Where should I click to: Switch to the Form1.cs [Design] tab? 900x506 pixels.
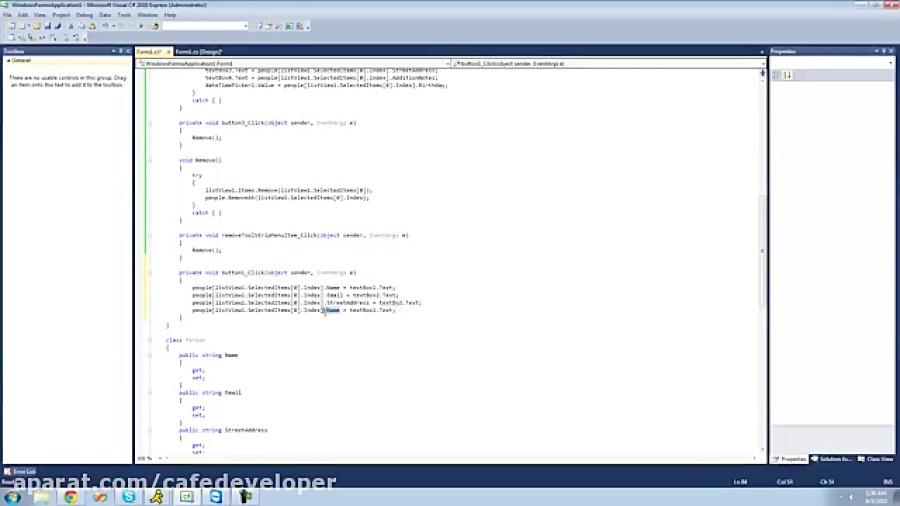[x=199, y=52]
